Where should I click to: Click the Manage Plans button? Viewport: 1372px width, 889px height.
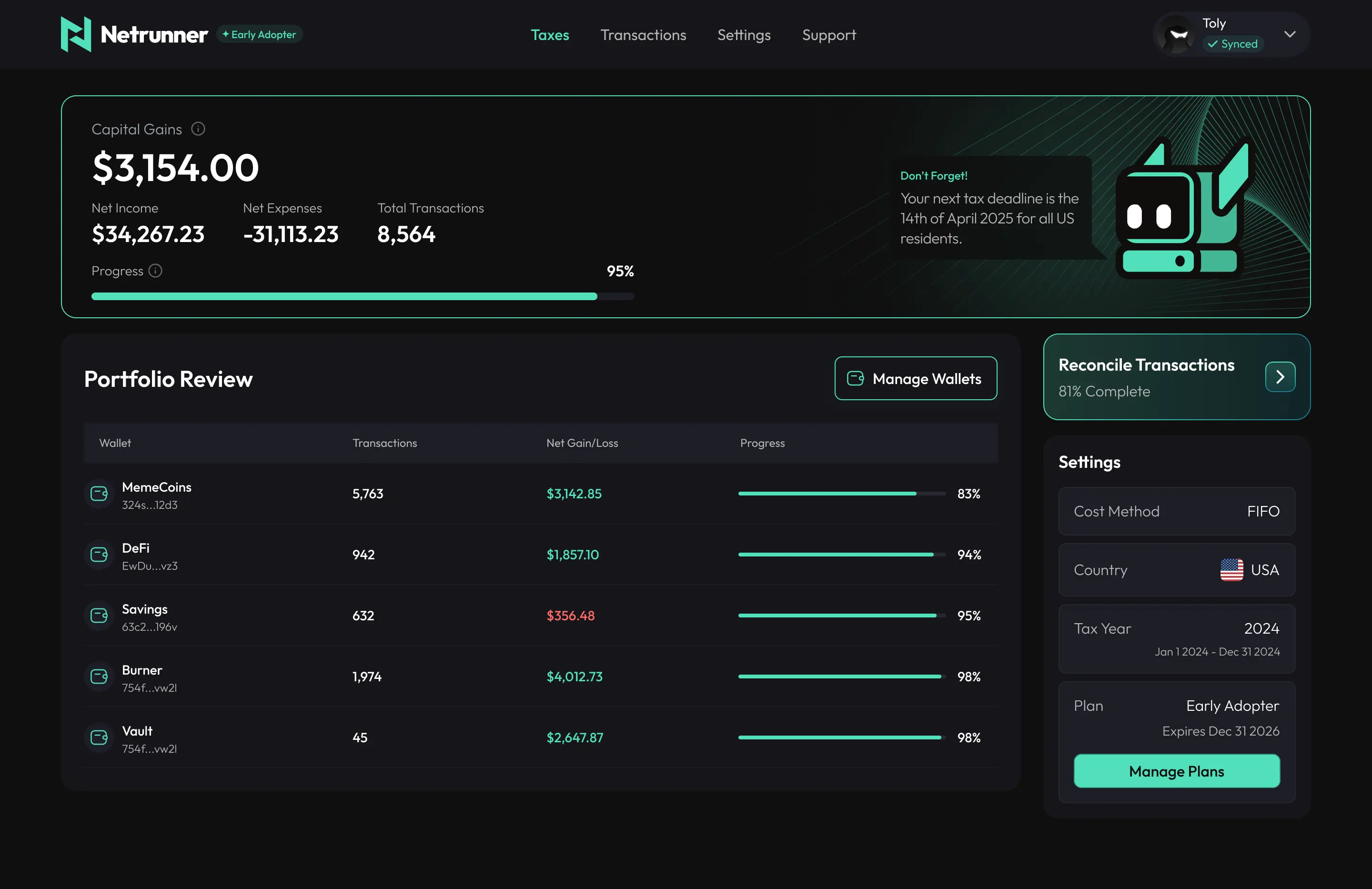tap(1176, 771)
